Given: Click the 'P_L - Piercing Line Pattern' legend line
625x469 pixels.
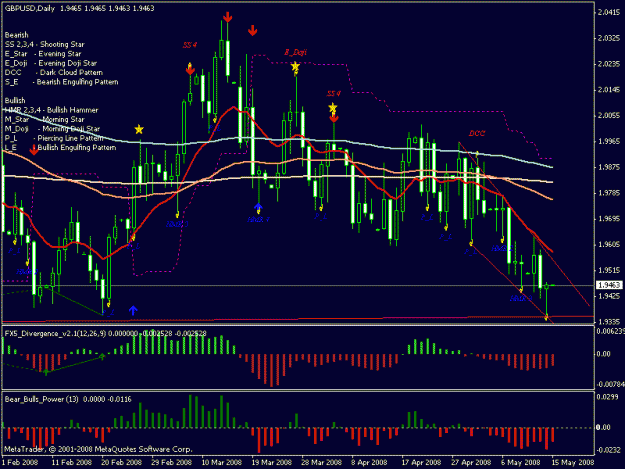Looking at the screenshot, I should tap(54, 138).
